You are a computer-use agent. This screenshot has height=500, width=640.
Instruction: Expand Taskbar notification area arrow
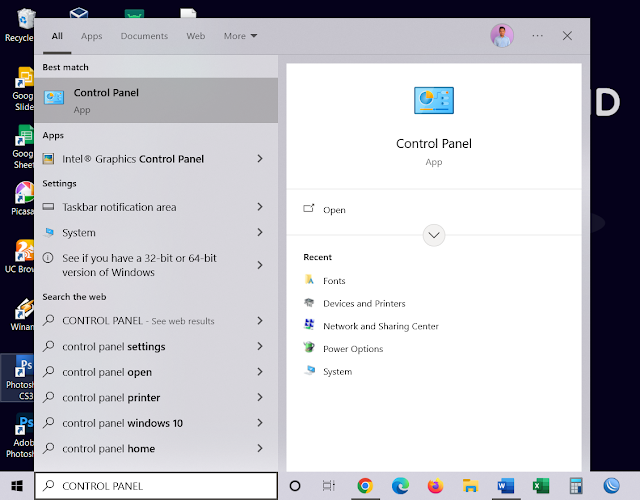pos(260,207)
